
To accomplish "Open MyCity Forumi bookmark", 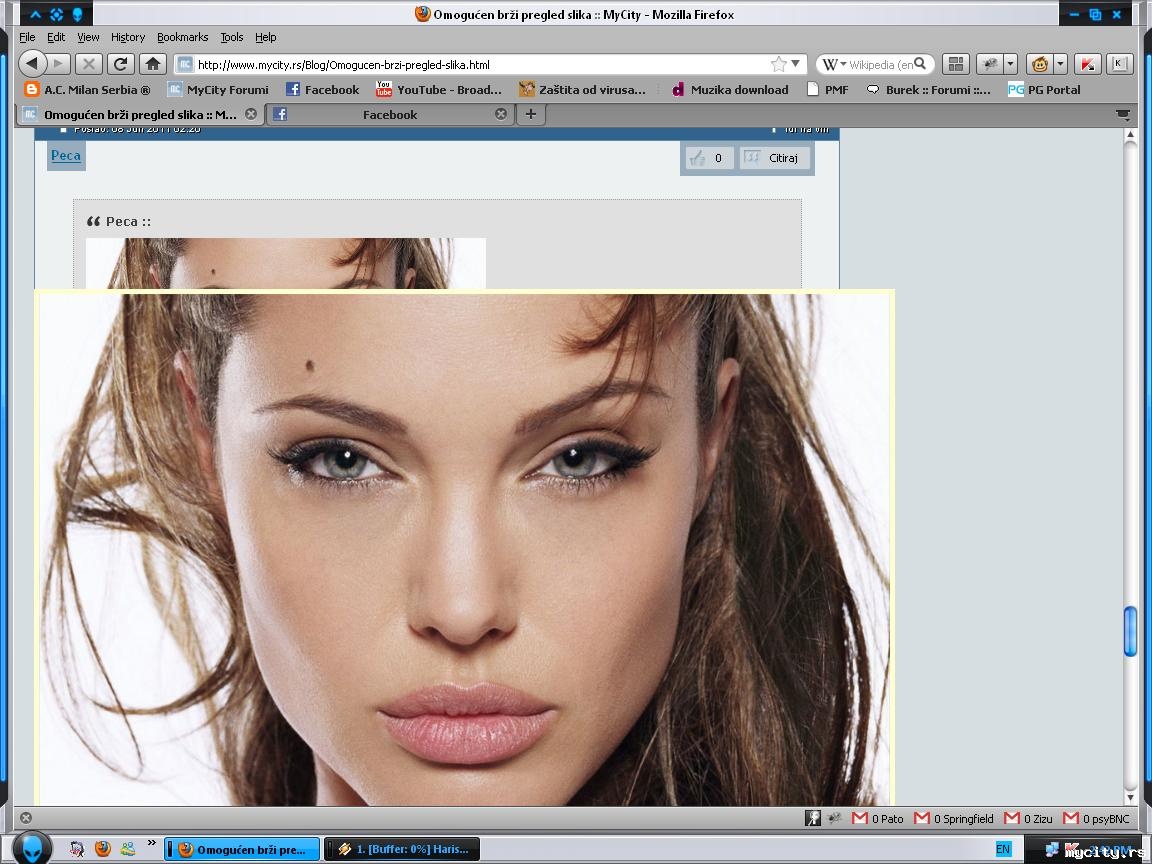I will (218, 90).
